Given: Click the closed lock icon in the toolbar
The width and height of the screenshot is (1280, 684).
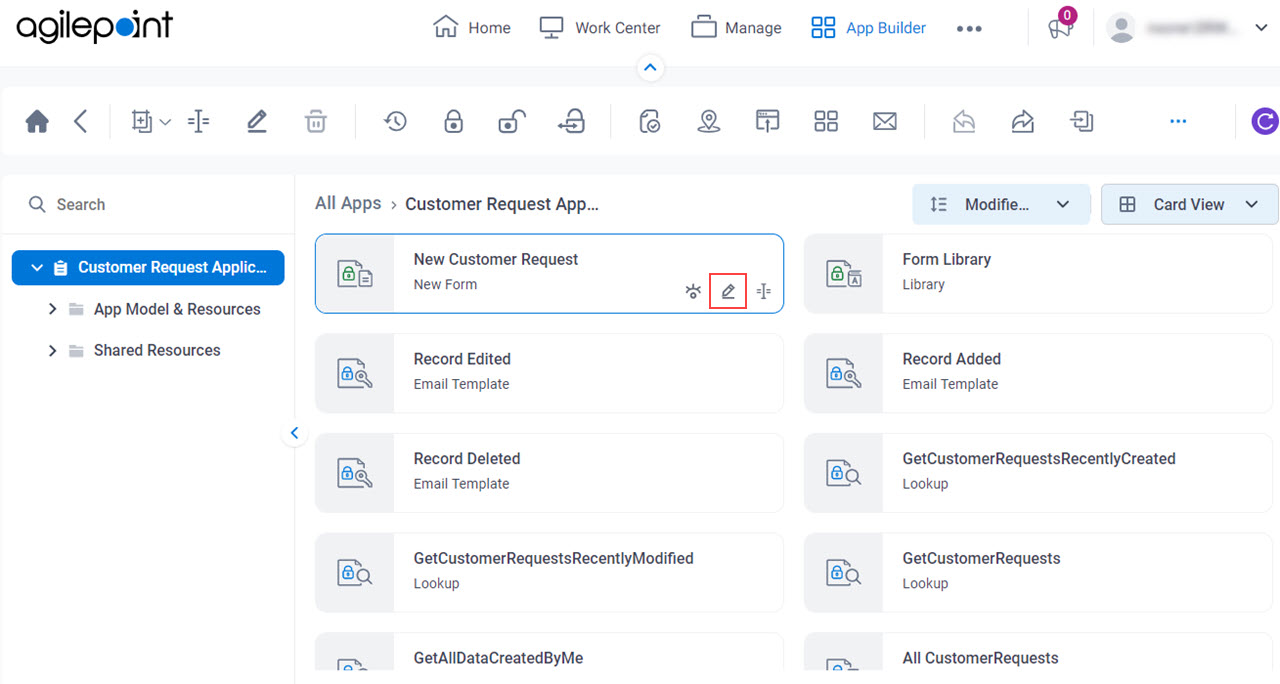Looking at the screenshot, I should click(x=454, y=122).
